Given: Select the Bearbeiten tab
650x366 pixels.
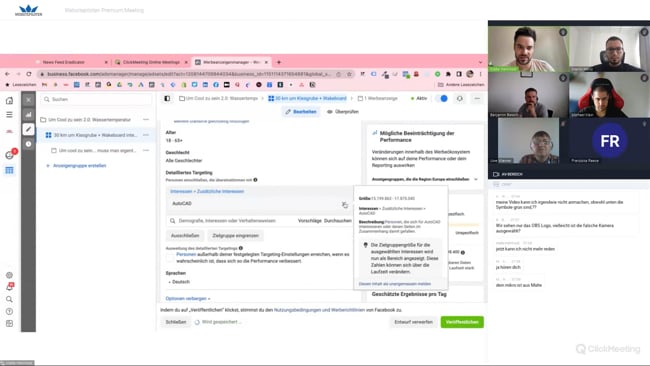Looking at the screenshot, I should pos(301,112).
